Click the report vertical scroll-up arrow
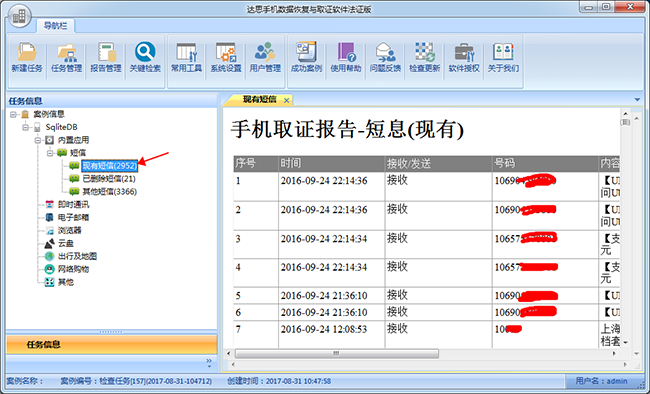Viewport: 650px width, 394px height. [x=626, y=113]
